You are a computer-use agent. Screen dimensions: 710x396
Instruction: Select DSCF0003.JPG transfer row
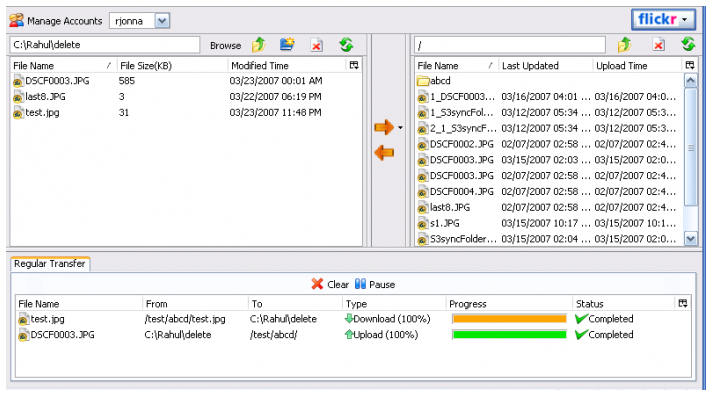[x=353, y=335]
